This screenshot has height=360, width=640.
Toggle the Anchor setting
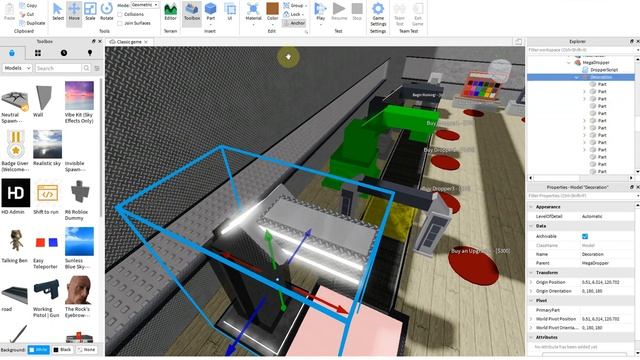294,23
